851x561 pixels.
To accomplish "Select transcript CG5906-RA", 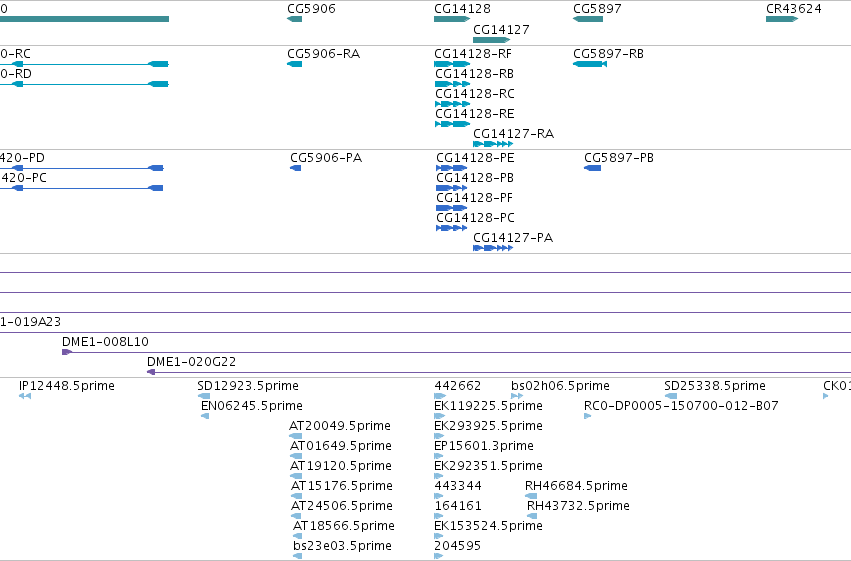I will (x=323, y=54).
